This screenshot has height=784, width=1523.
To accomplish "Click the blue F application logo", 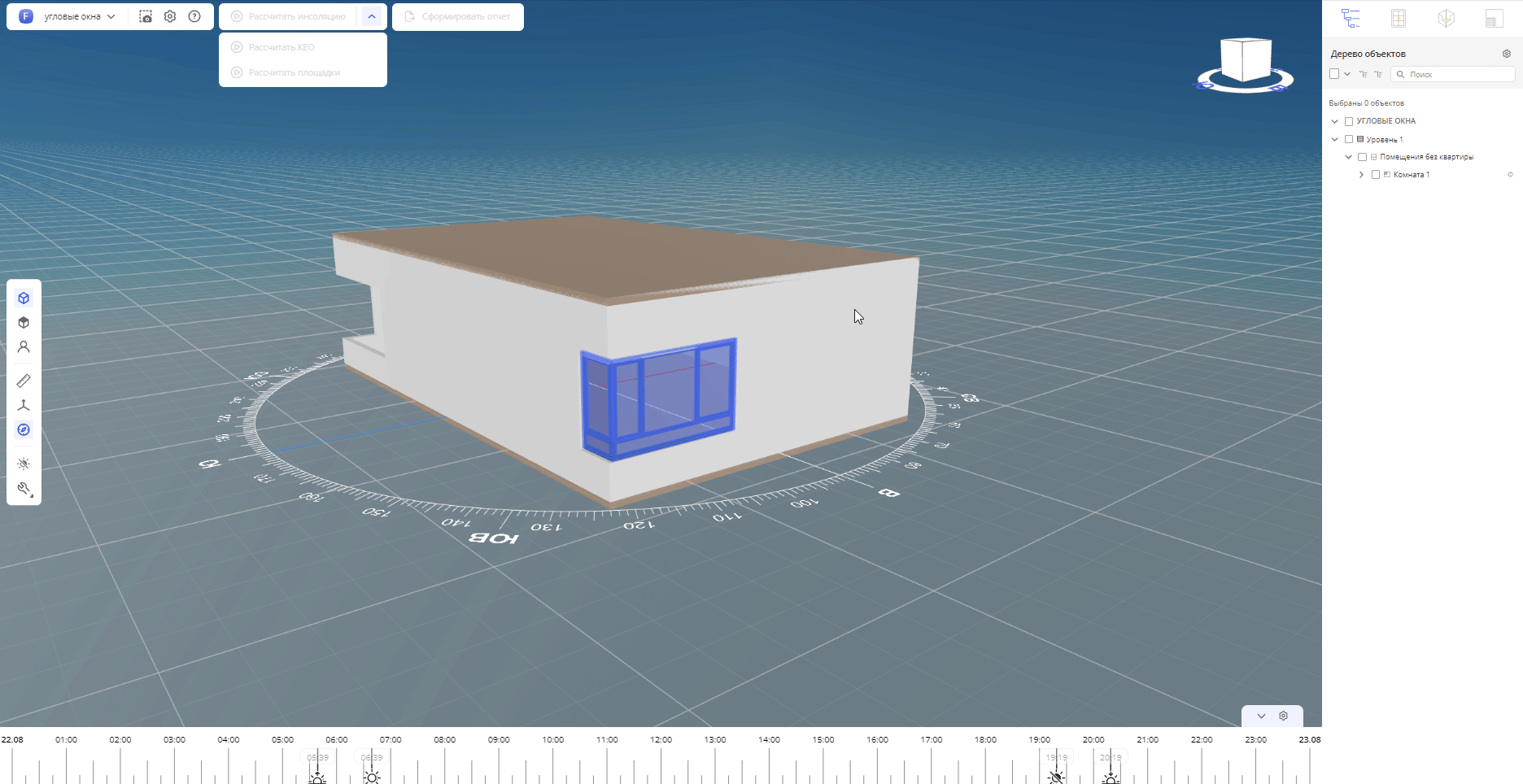I will (26, 16).
